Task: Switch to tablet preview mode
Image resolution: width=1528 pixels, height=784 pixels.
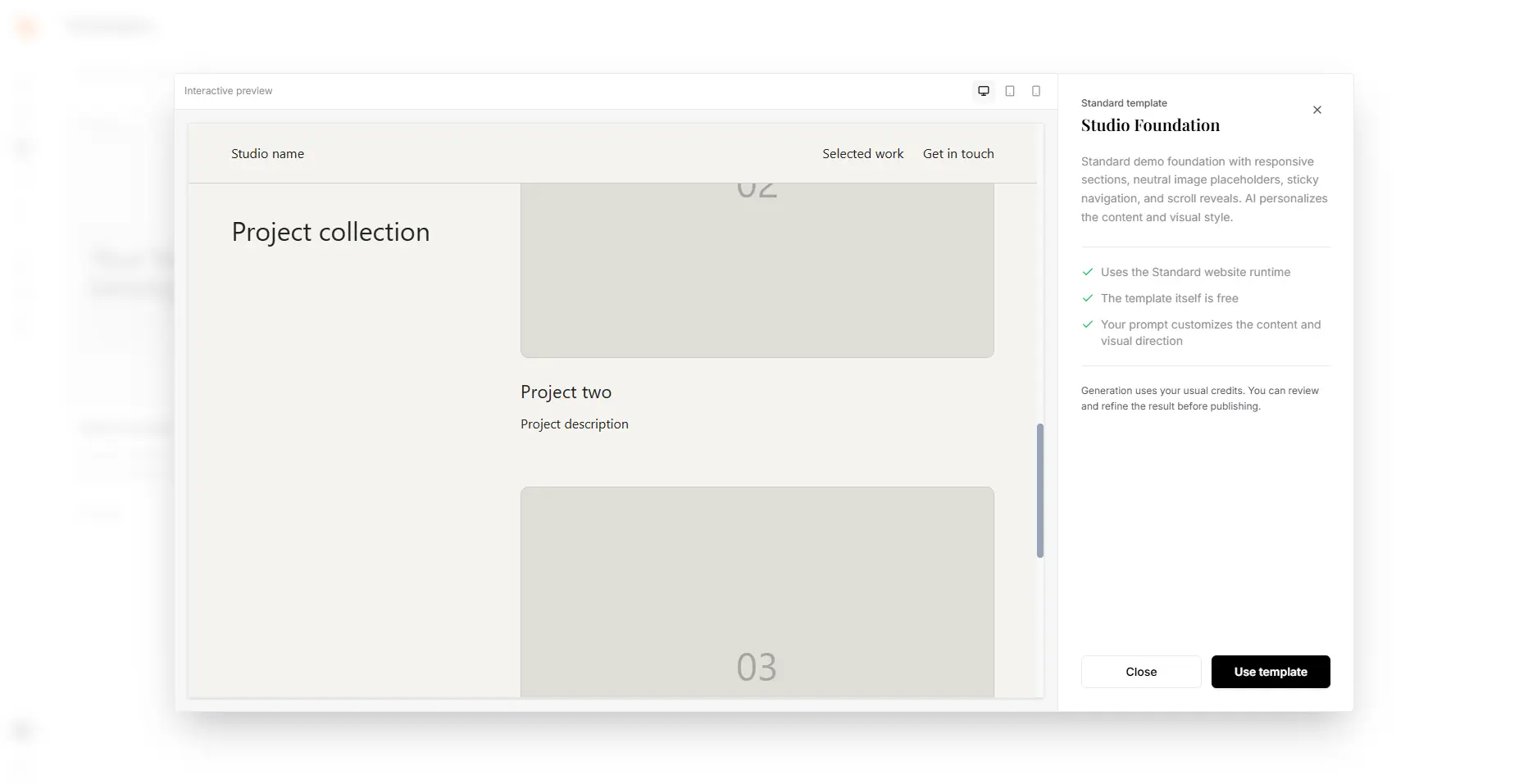Action: pos(1010,91)
